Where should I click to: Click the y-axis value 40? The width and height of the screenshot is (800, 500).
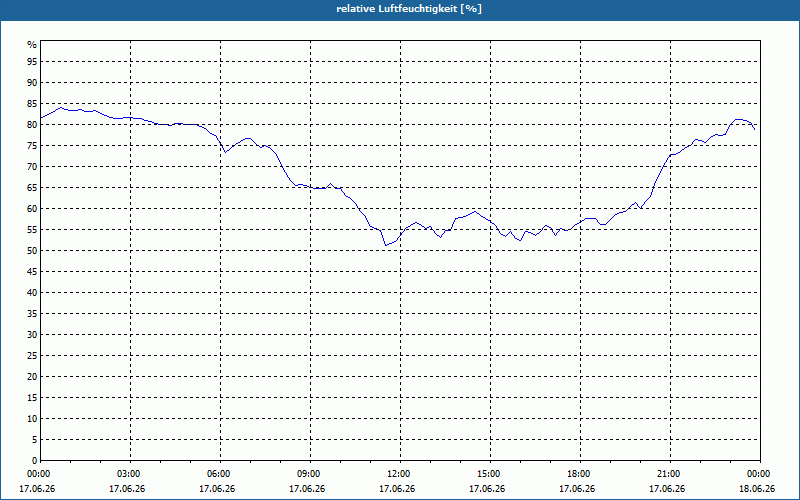(x=32, y=292)
